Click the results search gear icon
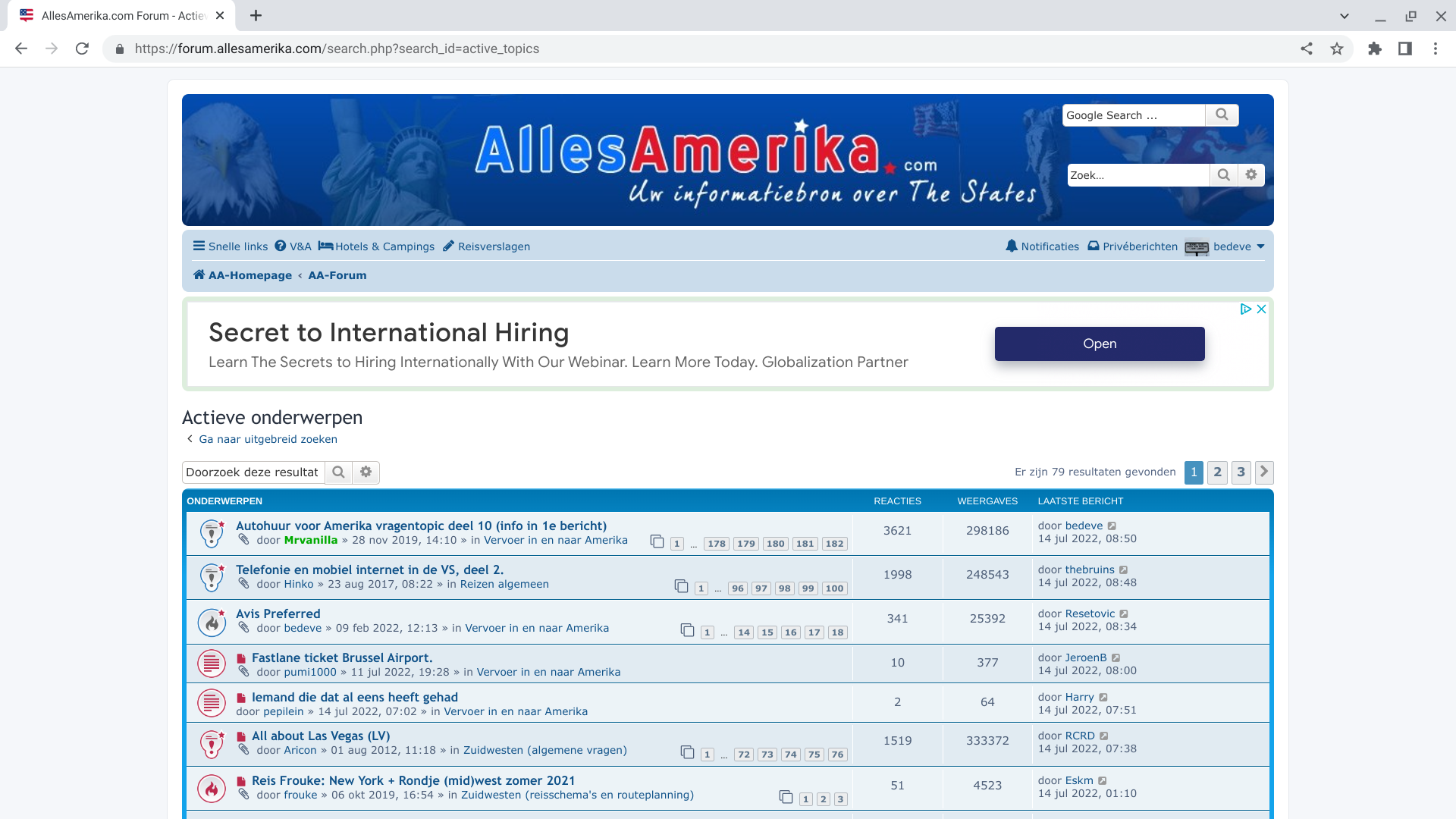The image size is (1456, 819). click(x=366, y=472)
